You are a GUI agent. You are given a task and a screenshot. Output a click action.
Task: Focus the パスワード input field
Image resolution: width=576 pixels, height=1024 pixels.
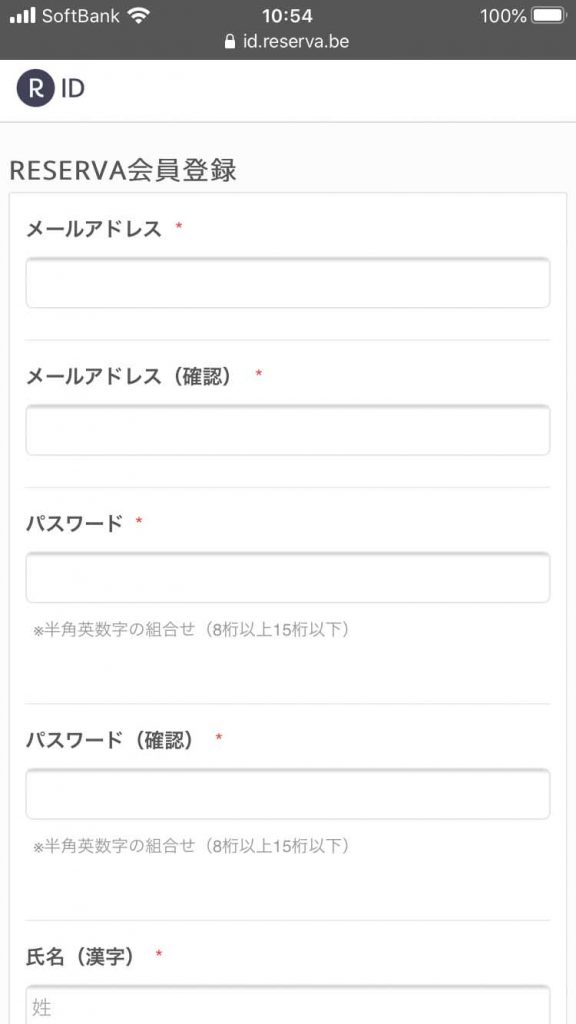tap(288, 578)
